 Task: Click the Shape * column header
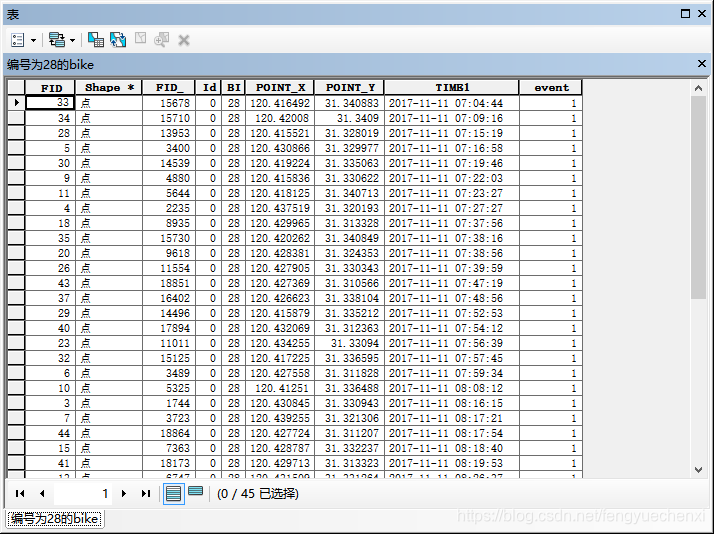(109, 87)
